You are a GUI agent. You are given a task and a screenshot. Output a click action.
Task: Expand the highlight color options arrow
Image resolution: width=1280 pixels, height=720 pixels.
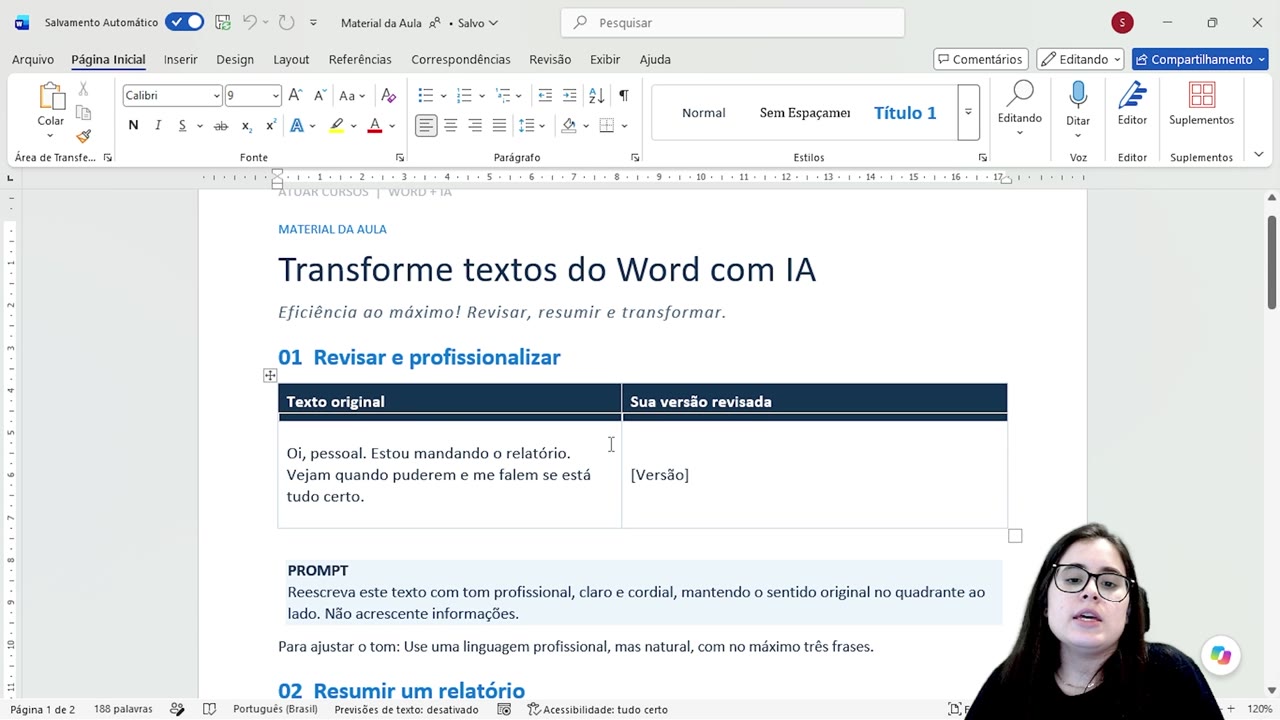click(355, 125)
